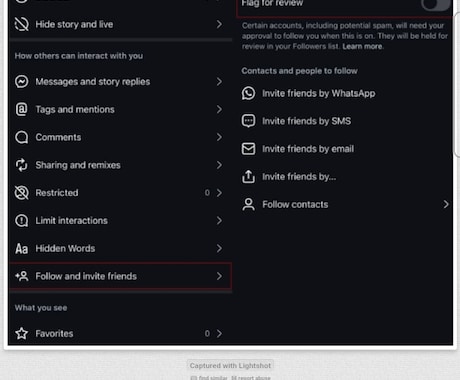Click the Hidden Words Aa icon
Screen dimensions: 460x380
click(x=22, y=249)
